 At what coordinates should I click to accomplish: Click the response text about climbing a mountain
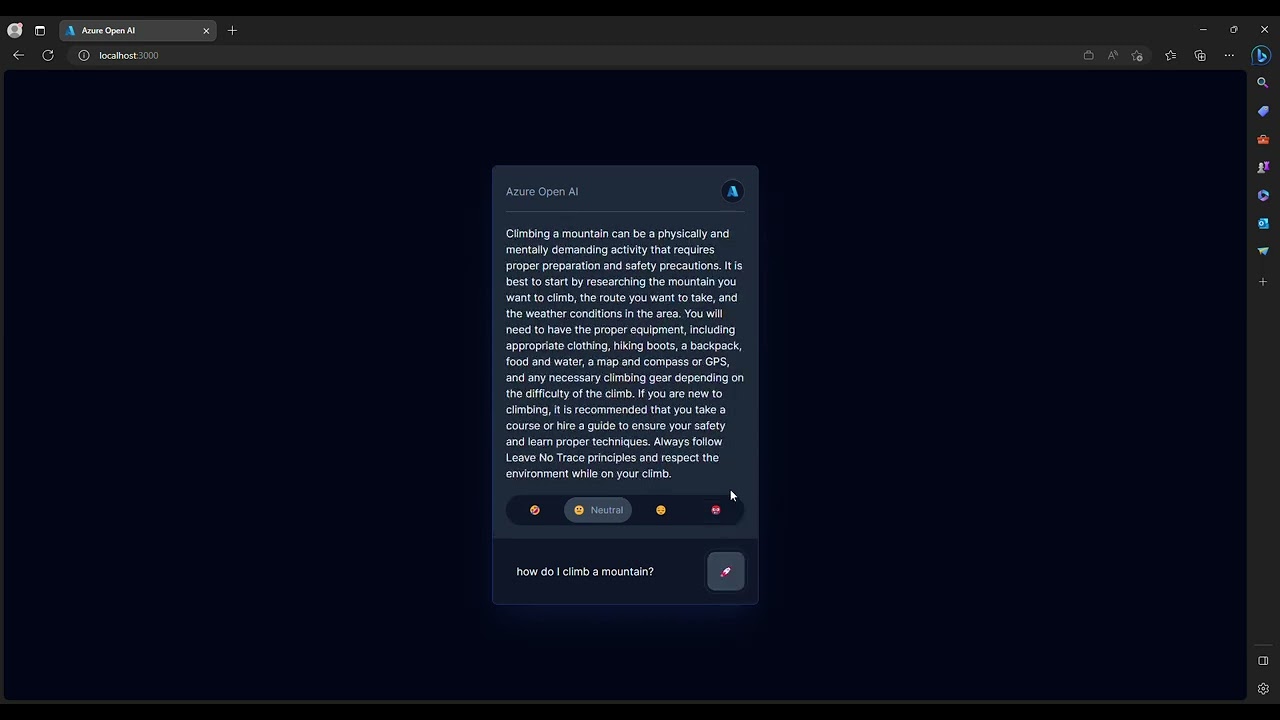[625, 353]
